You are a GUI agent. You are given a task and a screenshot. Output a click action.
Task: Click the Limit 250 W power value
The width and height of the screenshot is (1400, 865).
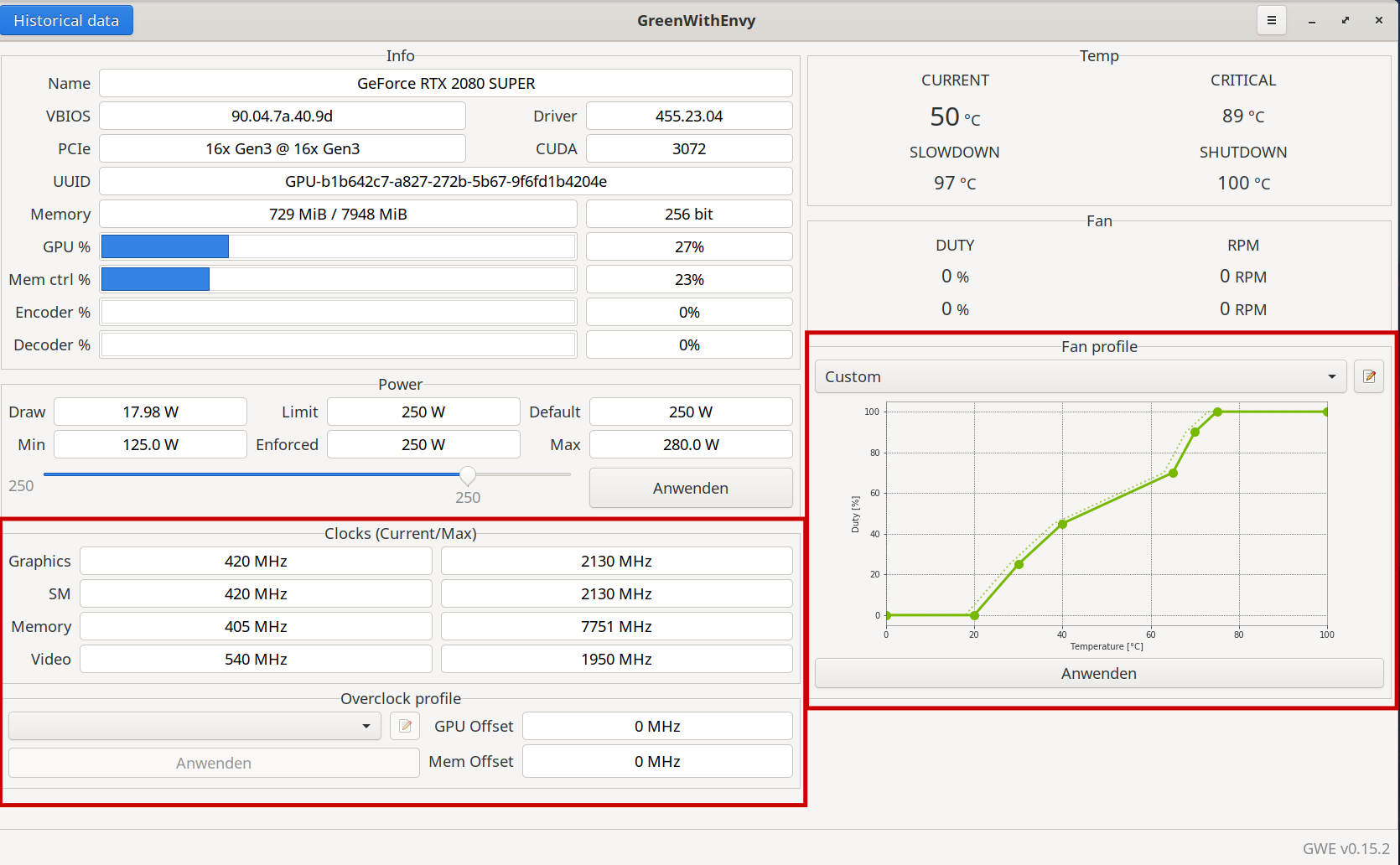423,412
